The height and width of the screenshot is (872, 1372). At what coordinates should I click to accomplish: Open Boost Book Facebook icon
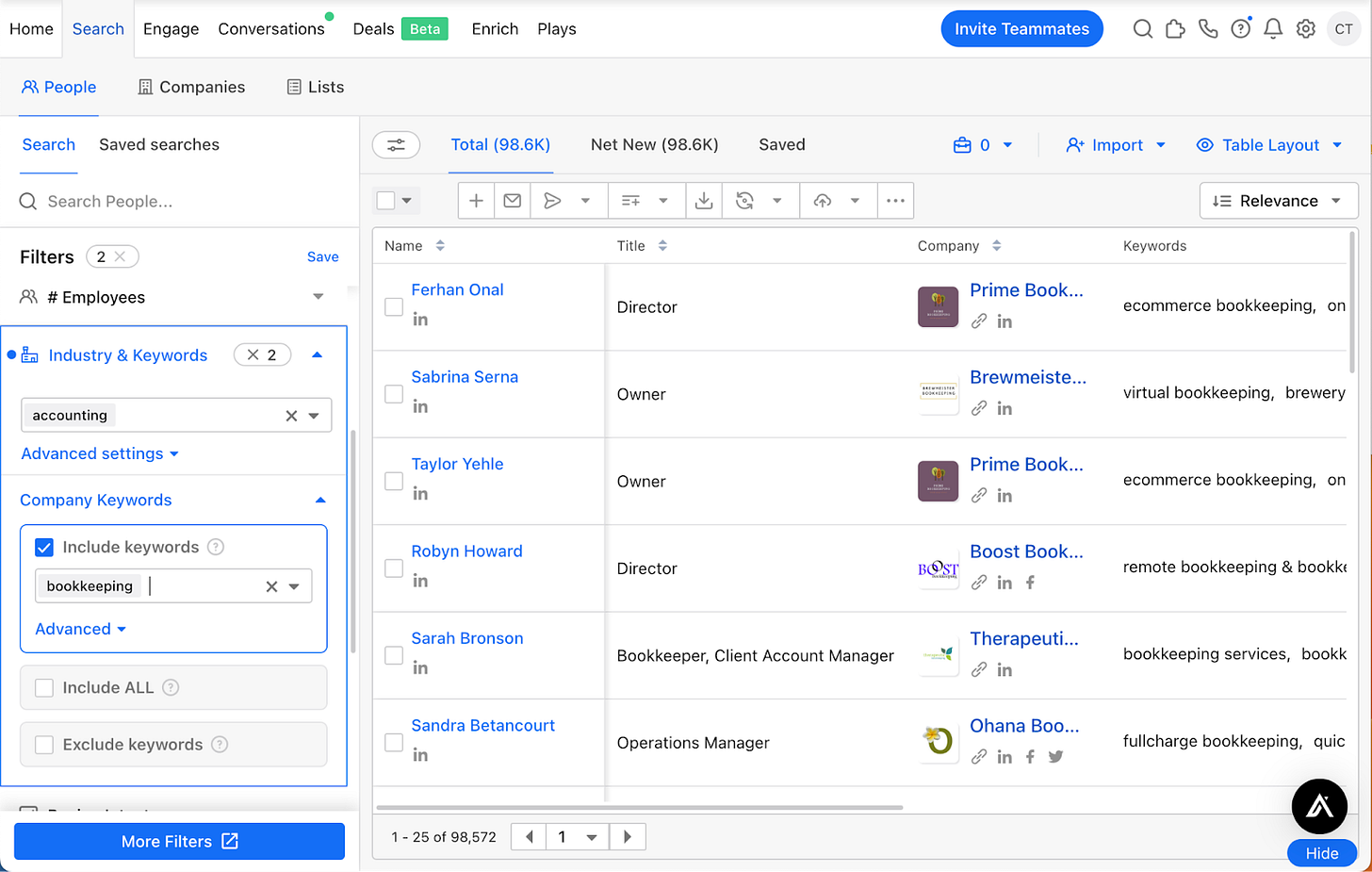(1030, 583)
